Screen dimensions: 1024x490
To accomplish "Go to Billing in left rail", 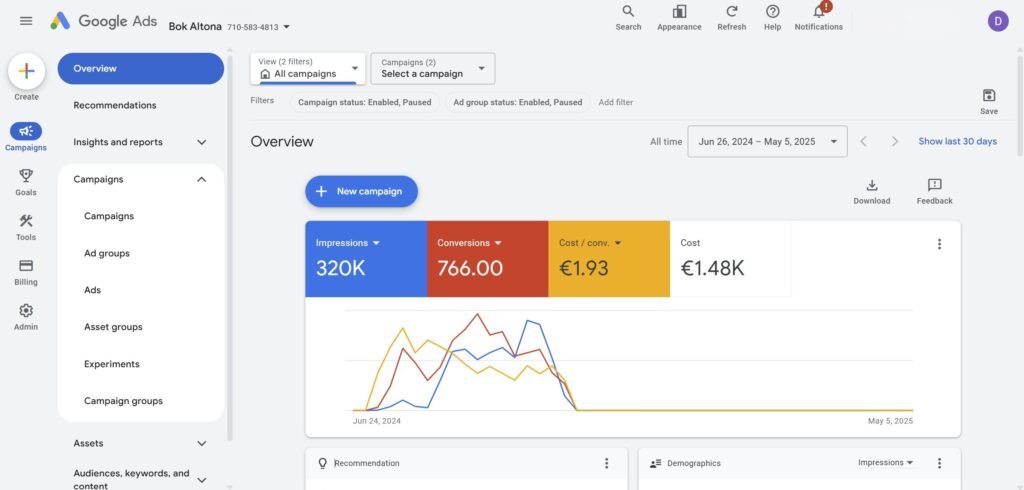I will pos(26,272).
